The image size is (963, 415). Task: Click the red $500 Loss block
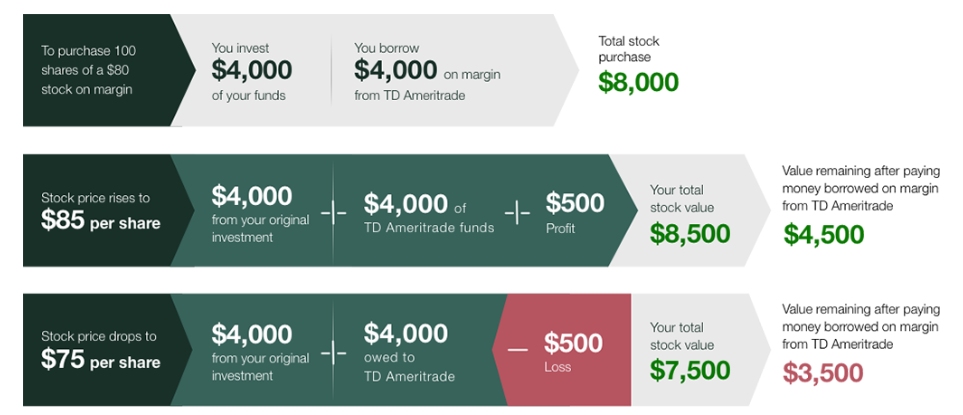pyautogui.click(x=562, y=349)
